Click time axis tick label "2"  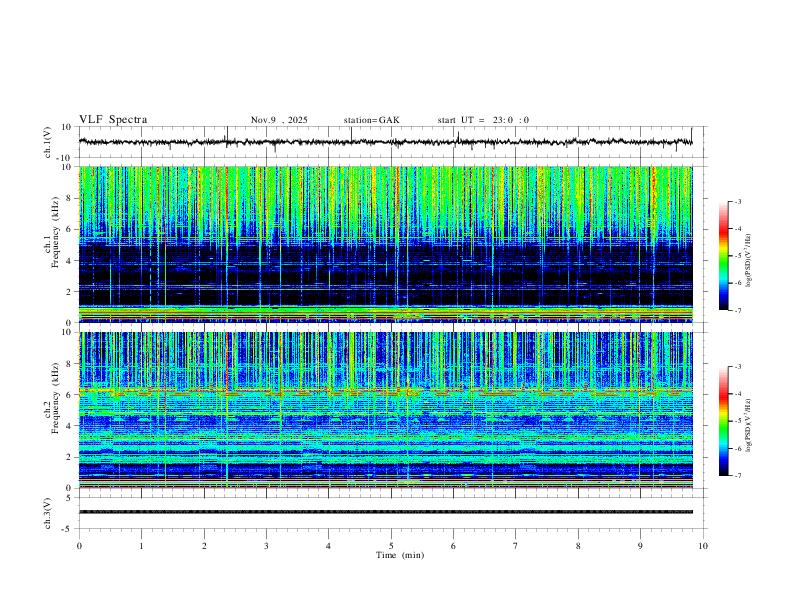[x=204, y=546]
